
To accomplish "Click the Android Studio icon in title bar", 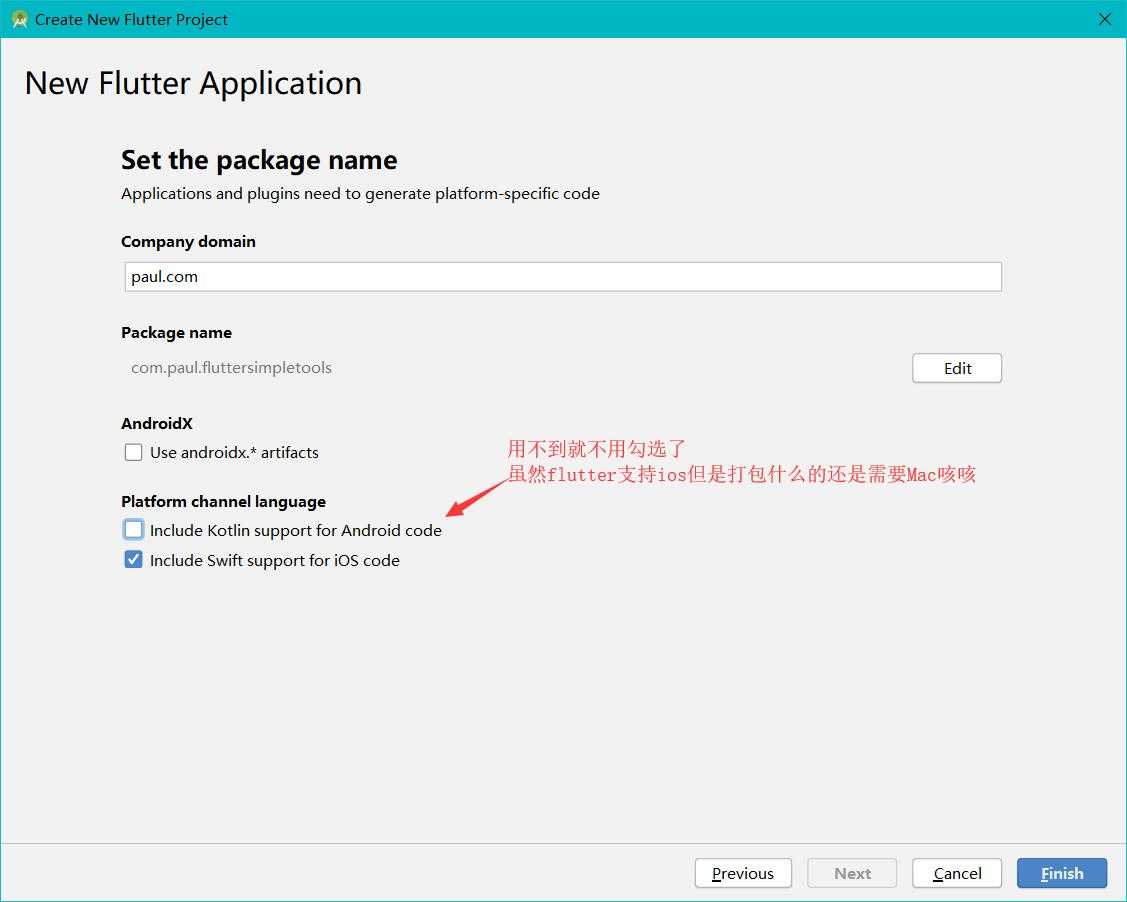I will click(19, 19).
